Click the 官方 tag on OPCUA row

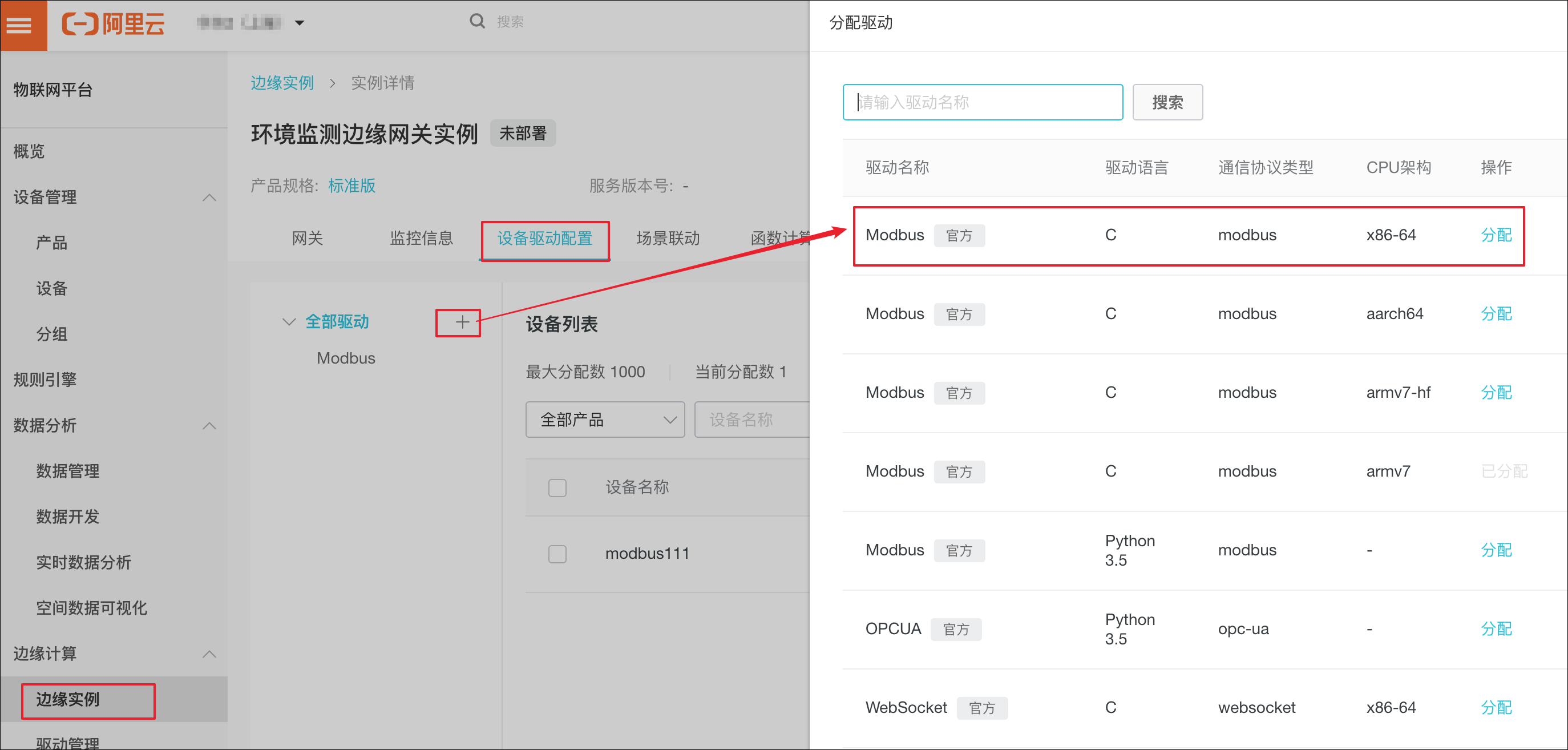[956, 630]
